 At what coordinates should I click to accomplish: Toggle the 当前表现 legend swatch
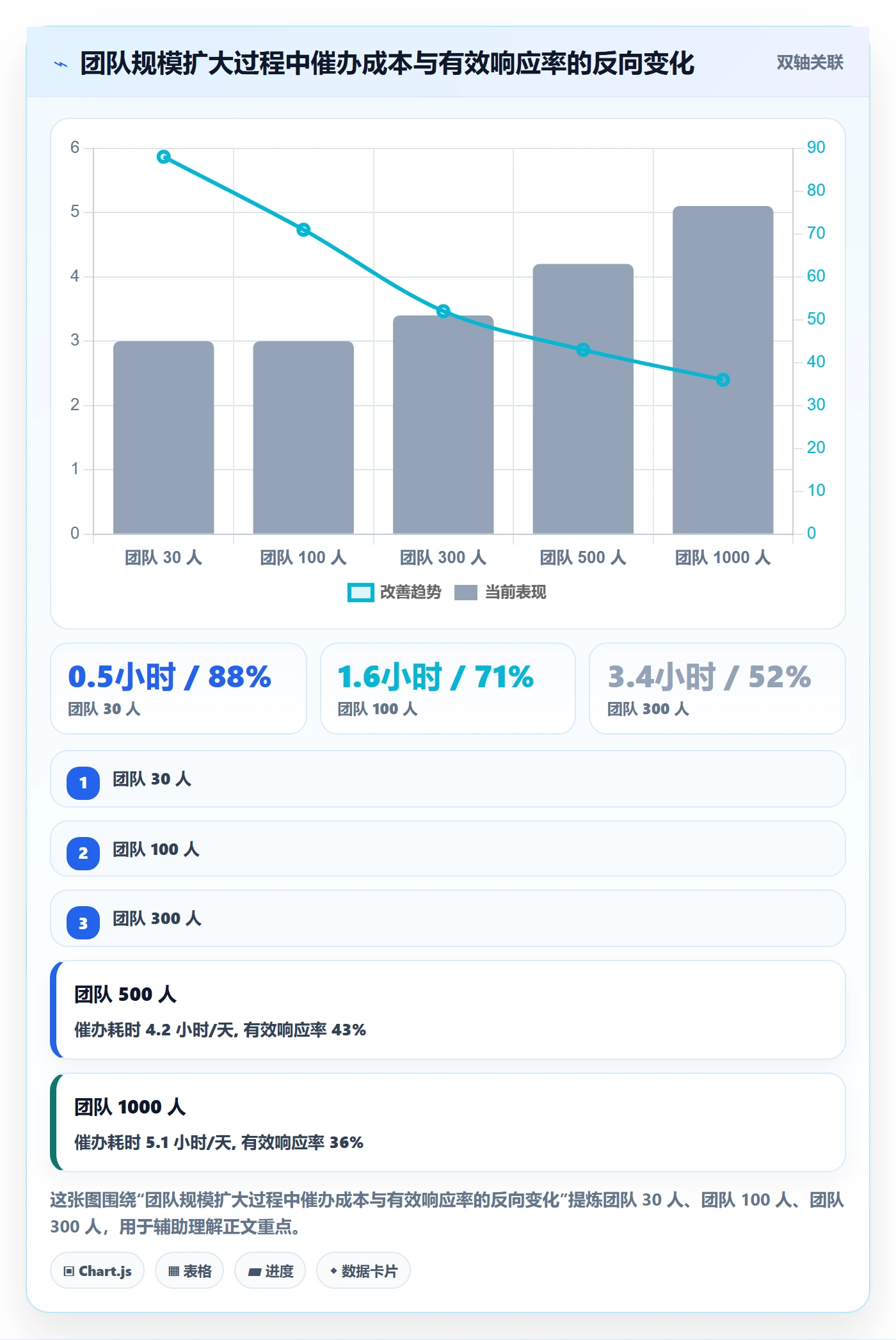click(466, 593)
